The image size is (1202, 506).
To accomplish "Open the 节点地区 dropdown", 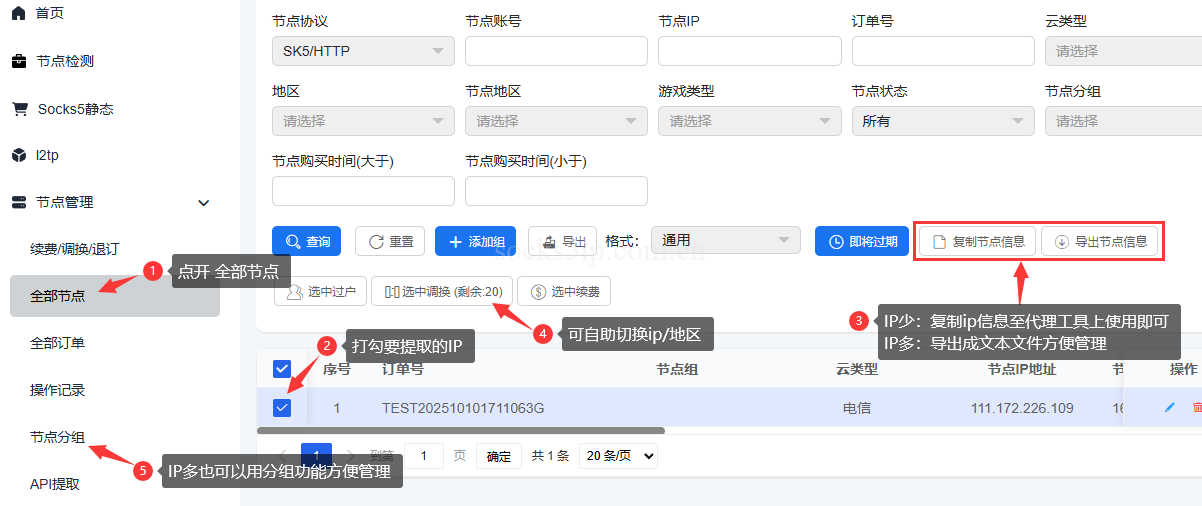I will tap(556, 121).
